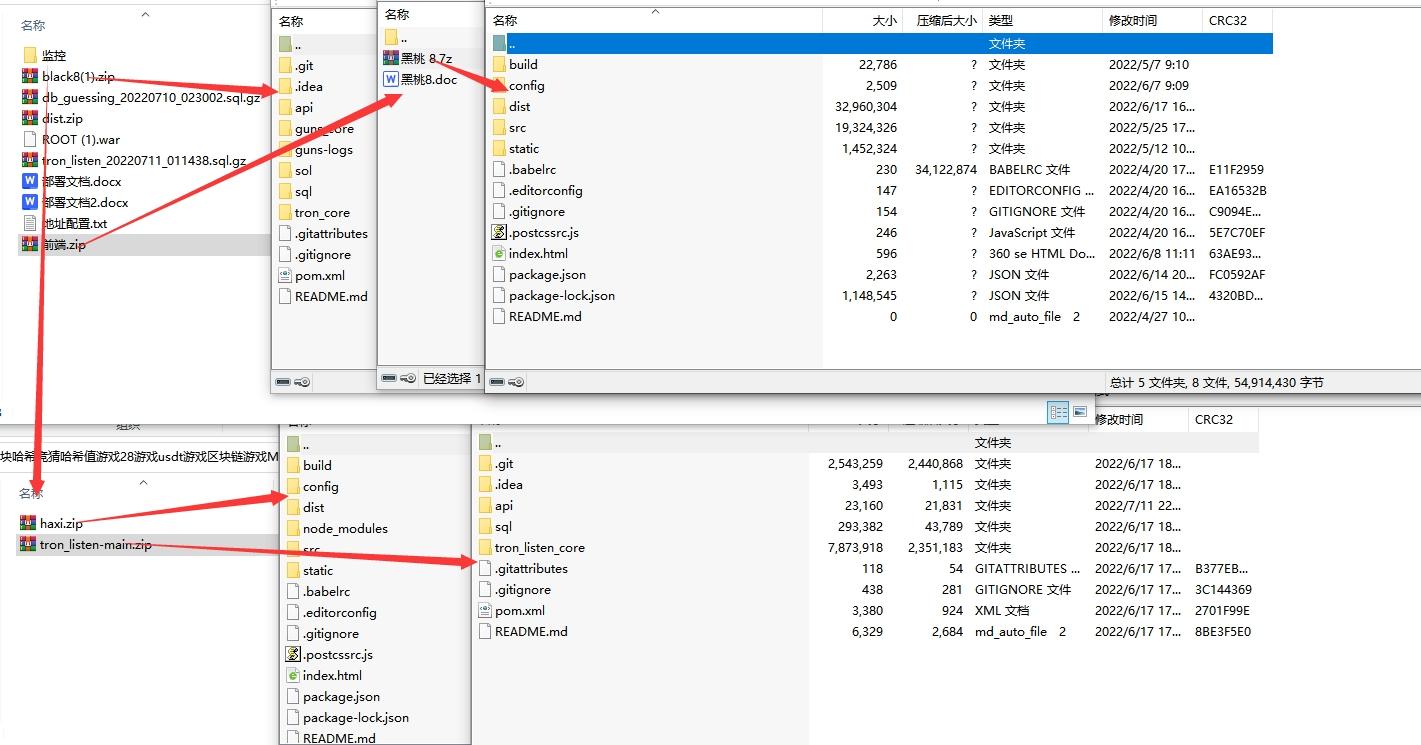
Task: Switch to the details list view icon
Action: coord(1059,412)
